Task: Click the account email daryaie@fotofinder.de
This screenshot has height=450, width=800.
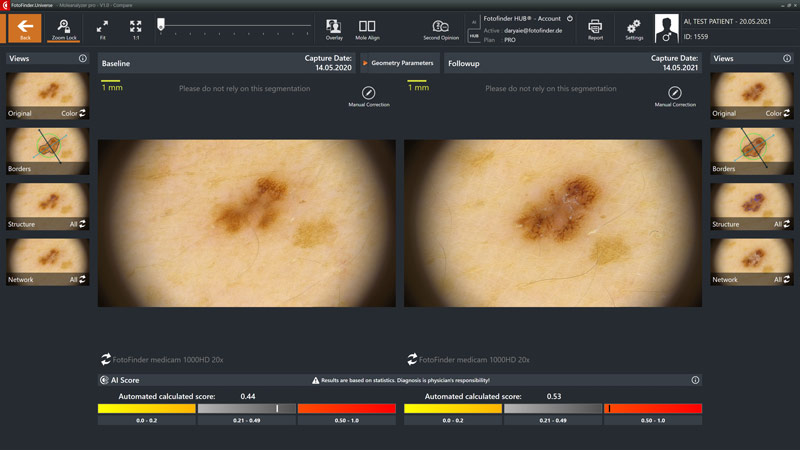Action: click(533, 31)
